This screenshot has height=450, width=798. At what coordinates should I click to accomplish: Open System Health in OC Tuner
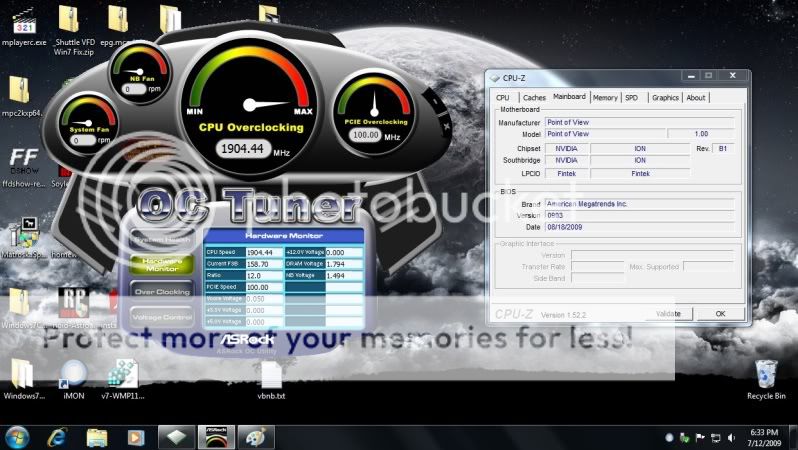[162, 239]
